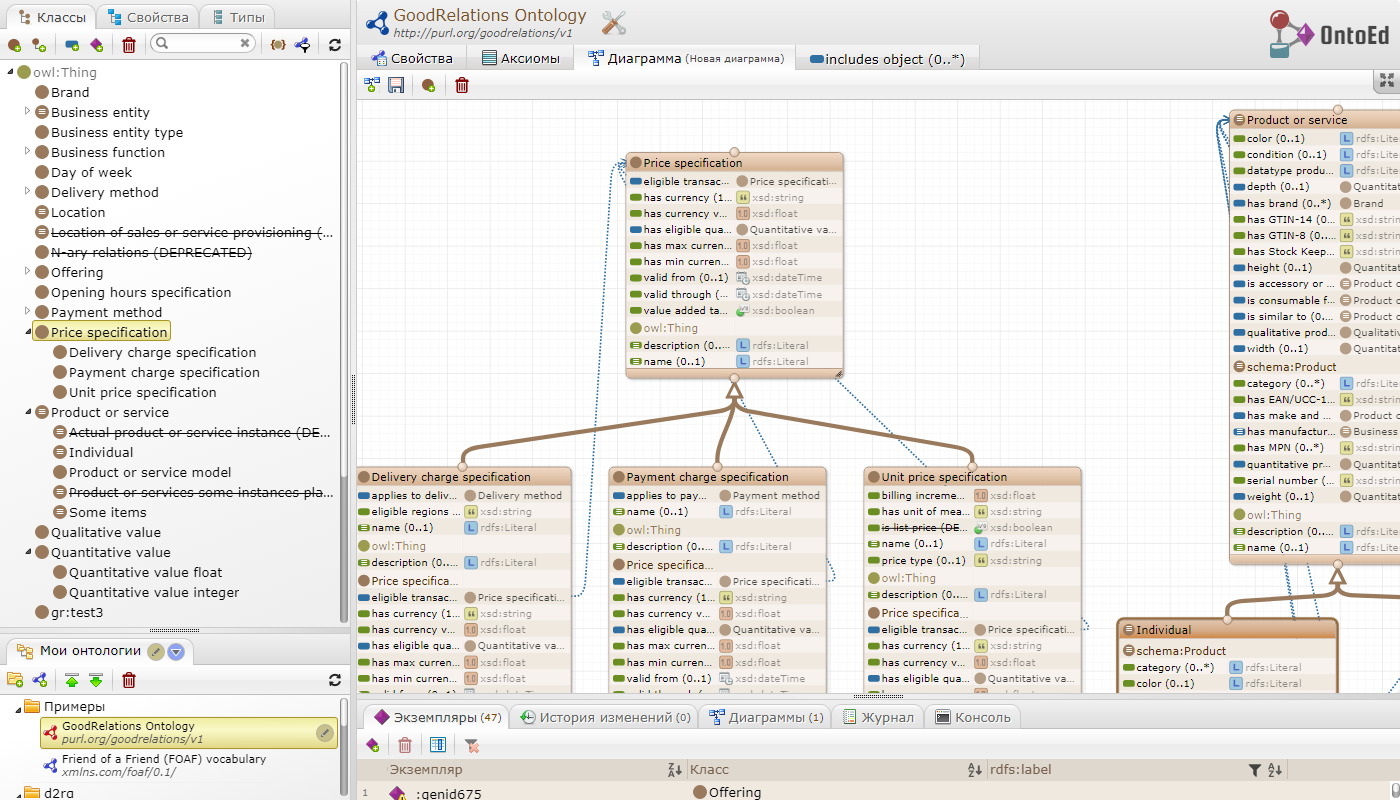Create a new diagram in the diagram toolbar
This screenshot has width=1400, height=800.
tap(372, 86)
